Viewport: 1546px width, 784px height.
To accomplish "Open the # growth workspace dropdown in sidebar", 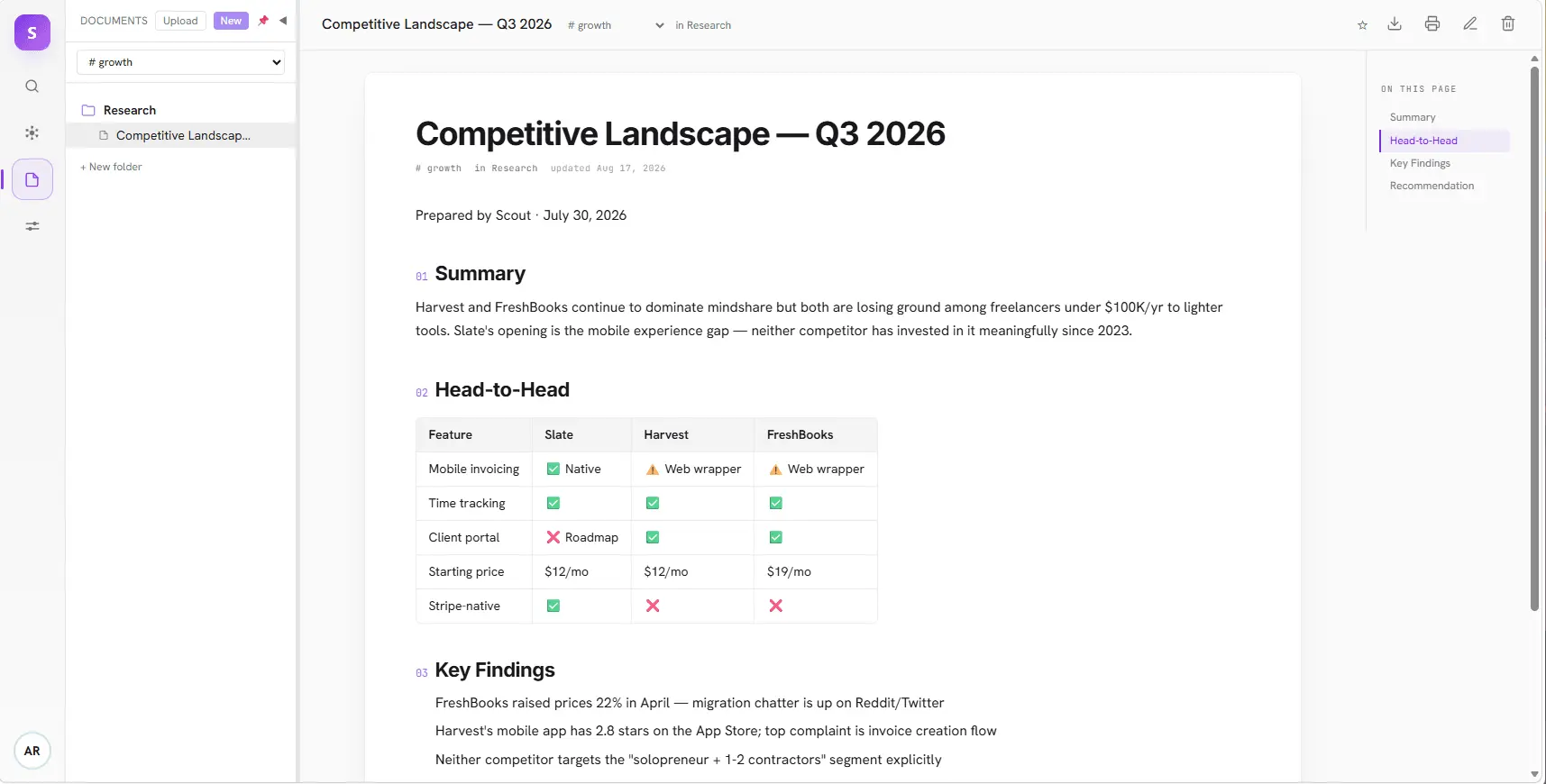I will 181,62.
